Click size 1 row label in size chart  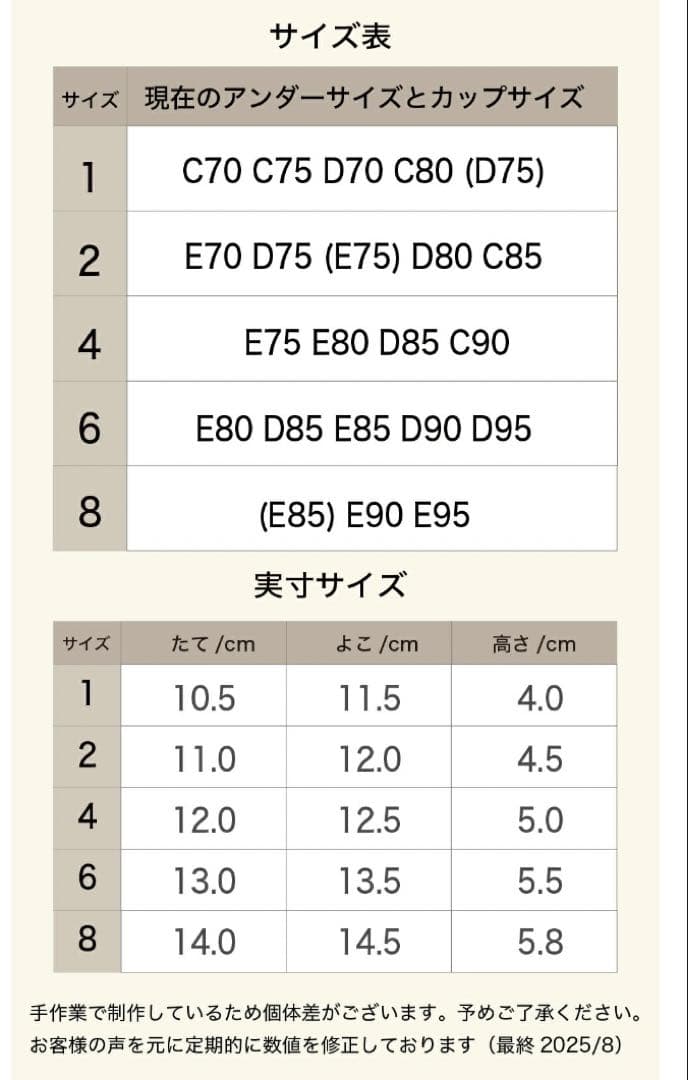89,177
